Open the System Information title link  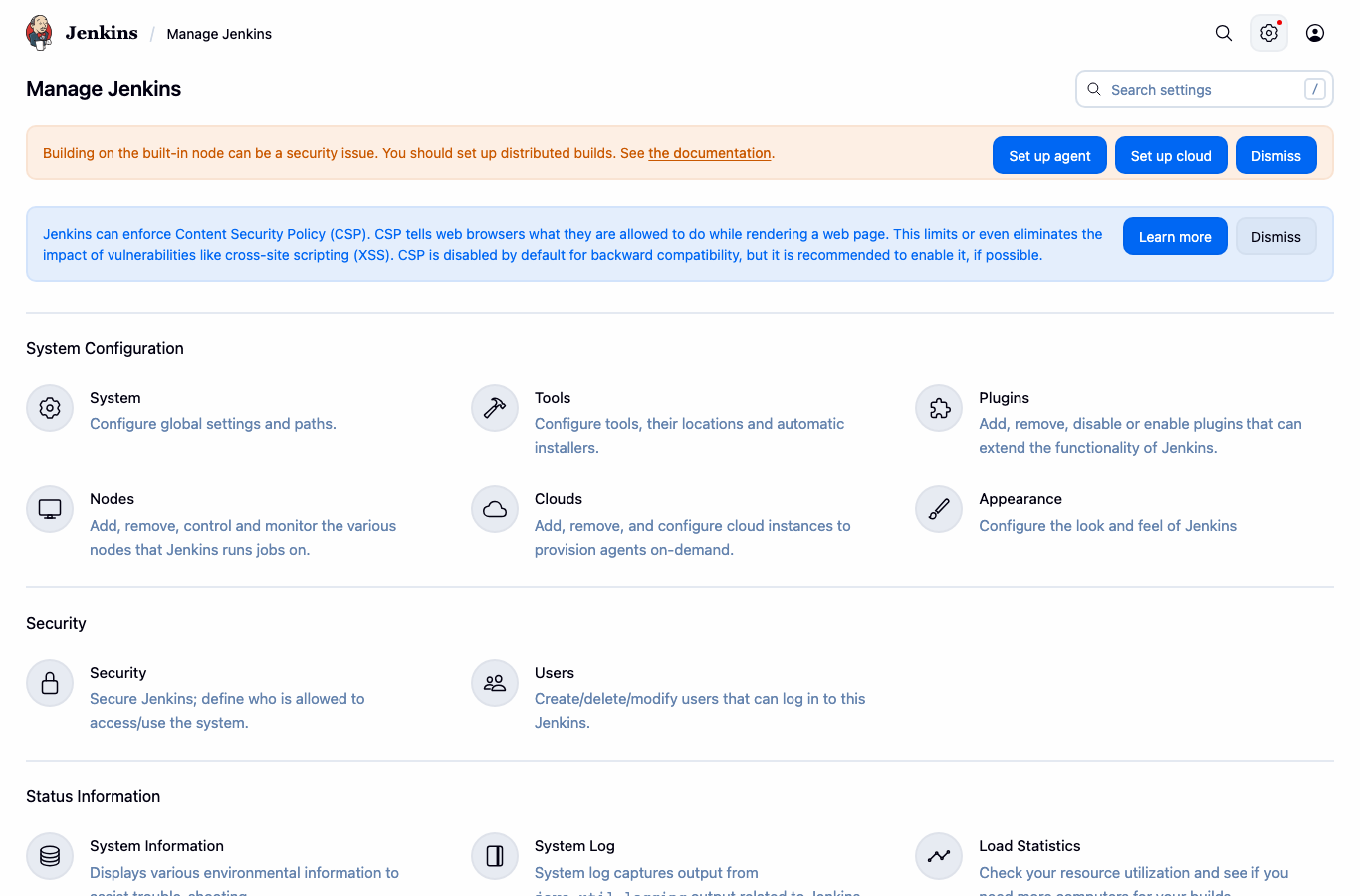[x=156, y=846]
